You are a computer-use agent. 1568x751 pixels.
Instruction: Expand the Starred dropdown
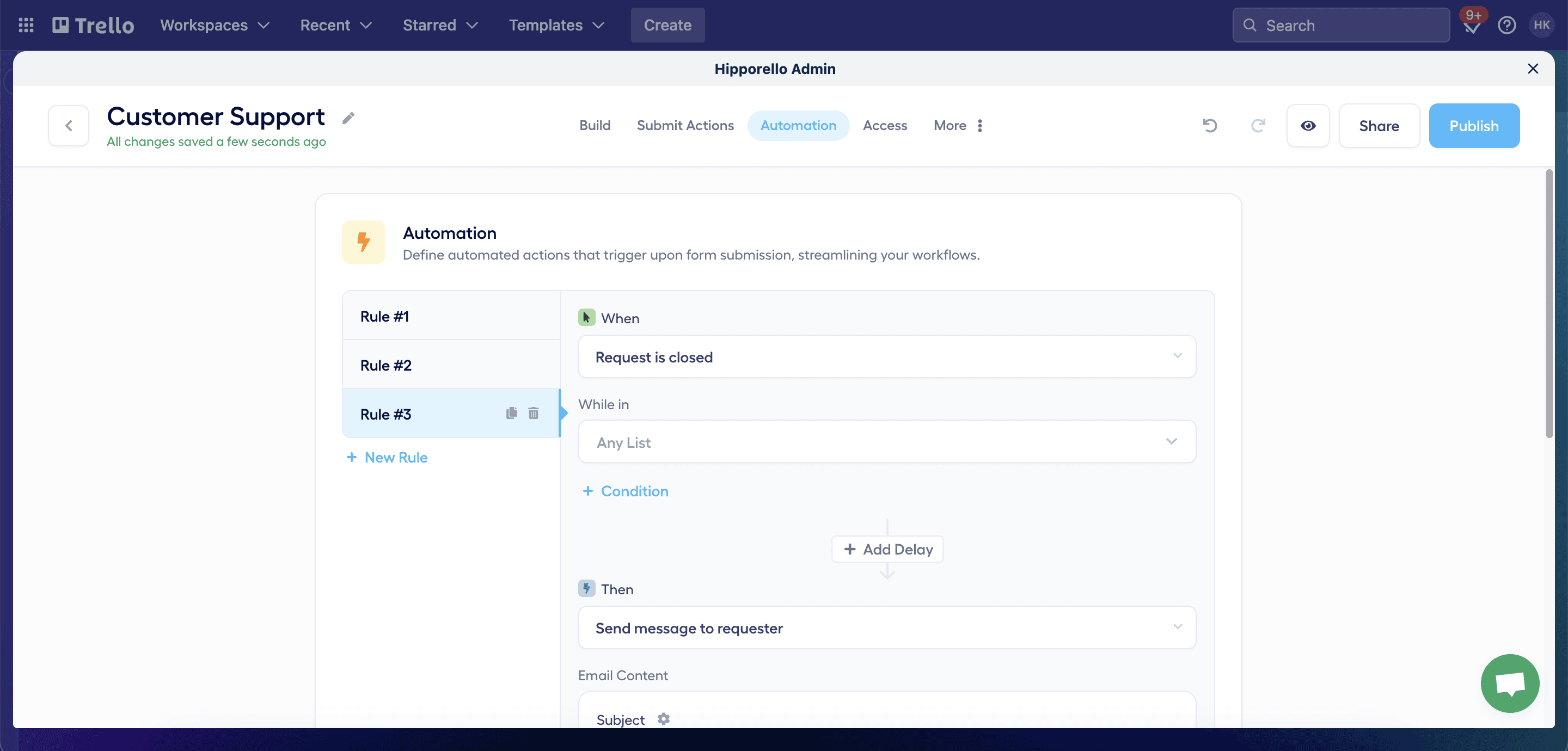[440, 25]
